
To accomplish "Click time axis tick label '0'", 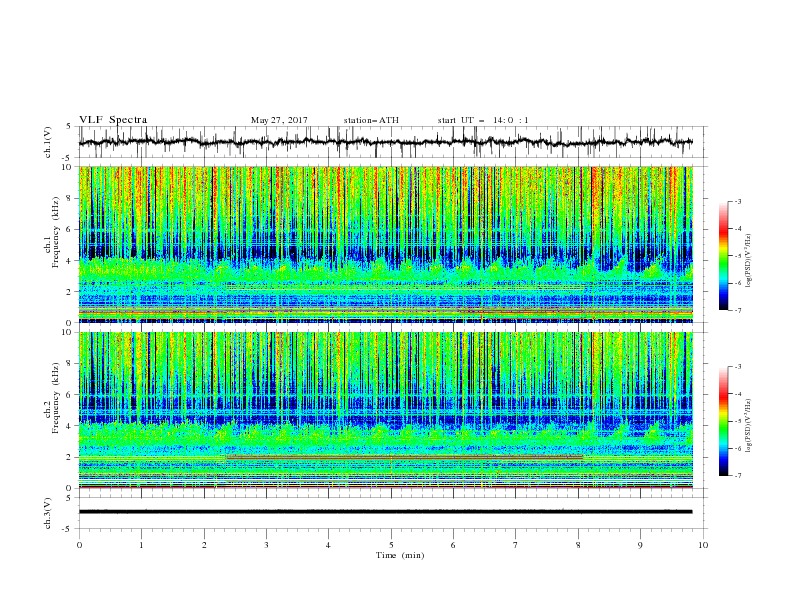I will click(x=79, y=545).
